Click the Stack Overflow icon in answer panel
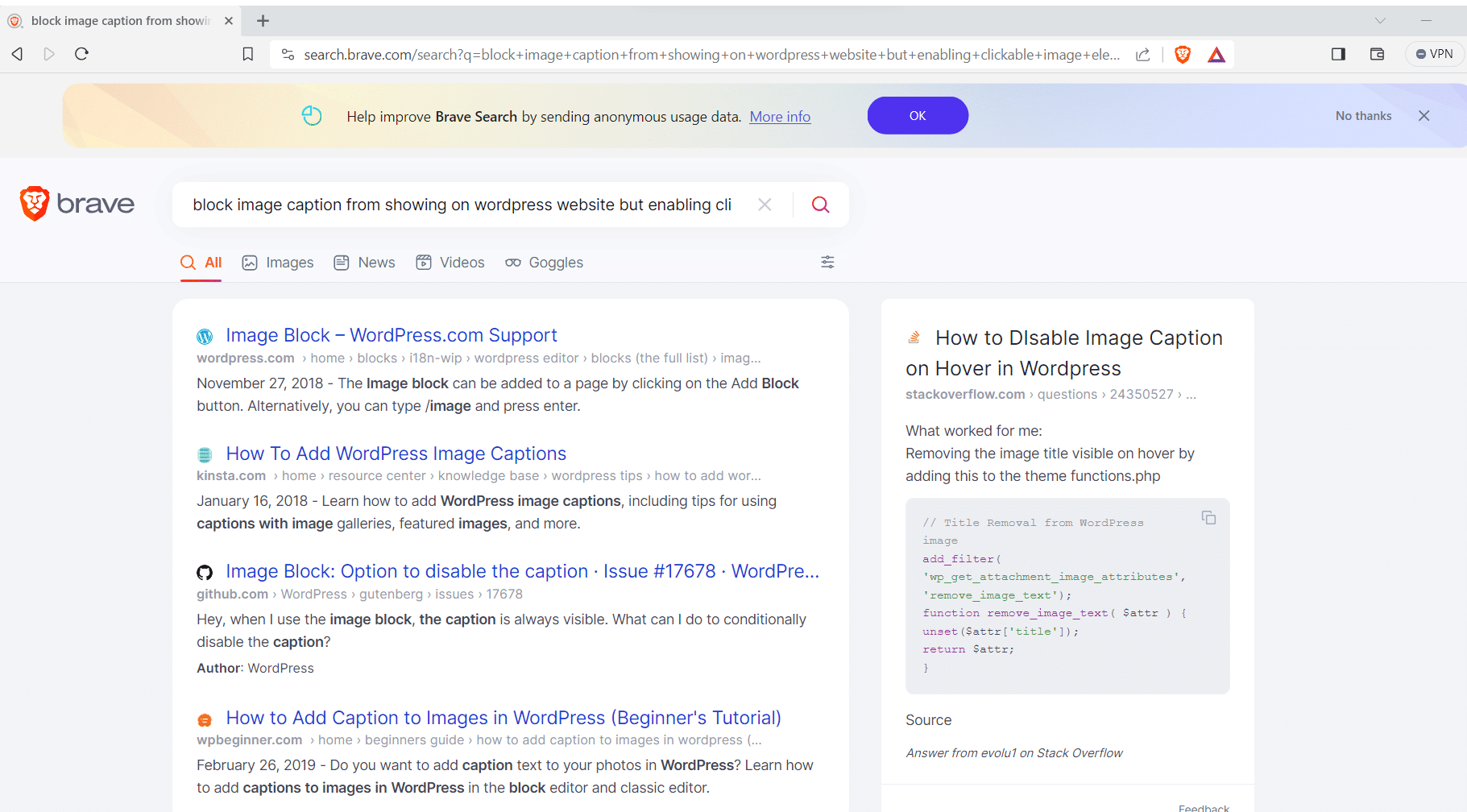This screenshot has width=1467, height=812. coord(914,338)
